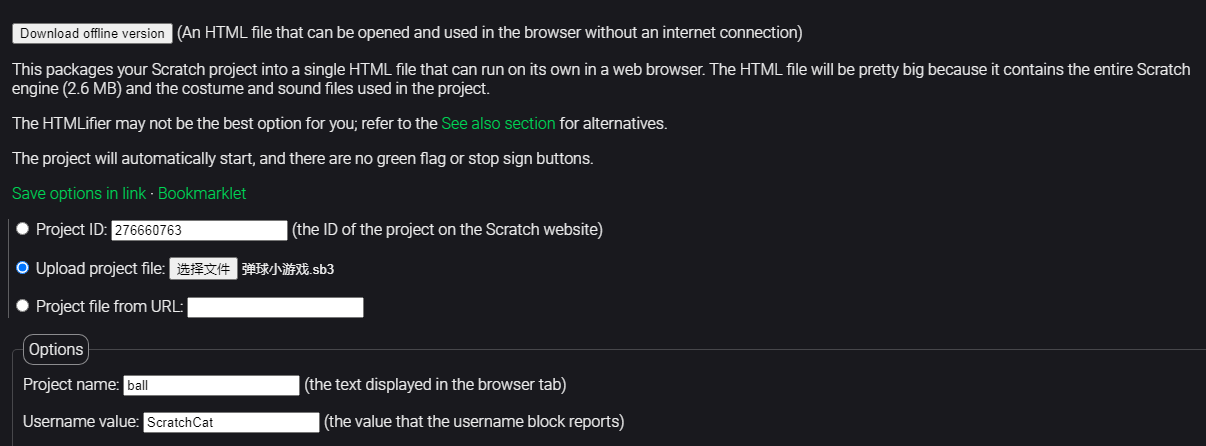This screenshot has width=1206, height=446.
Task: Click the "Username value:" label text
Action: click(x=81, y=422)
